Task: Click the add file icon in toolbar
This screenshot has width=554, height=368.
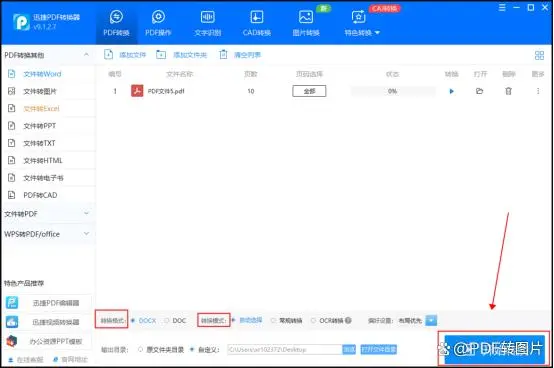Action: [x=108, y=55]
